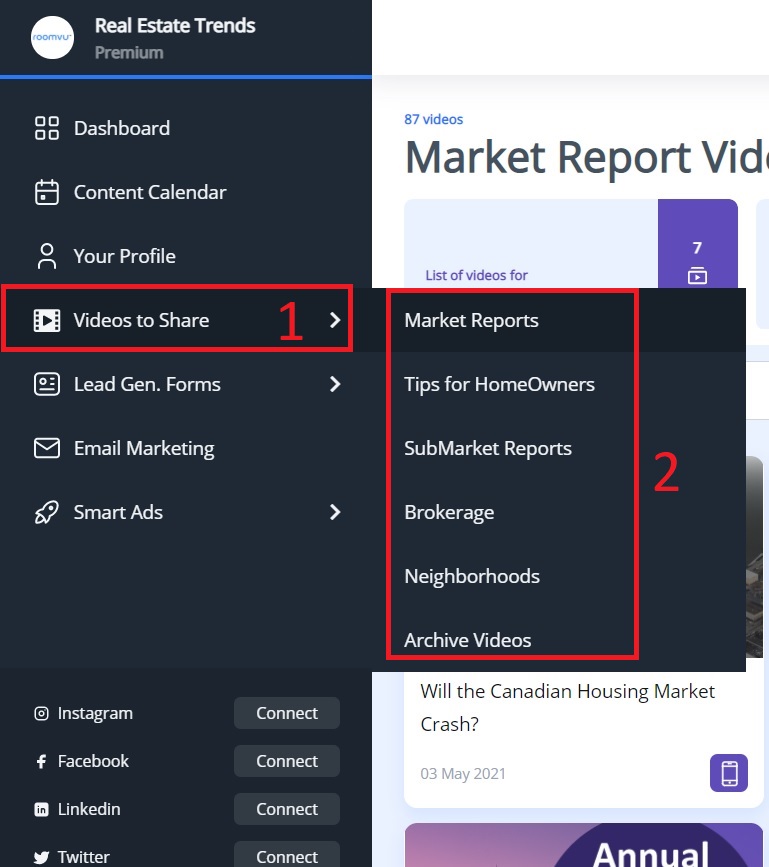Expand the Videos to Share chevron

[x=336, y=320]
